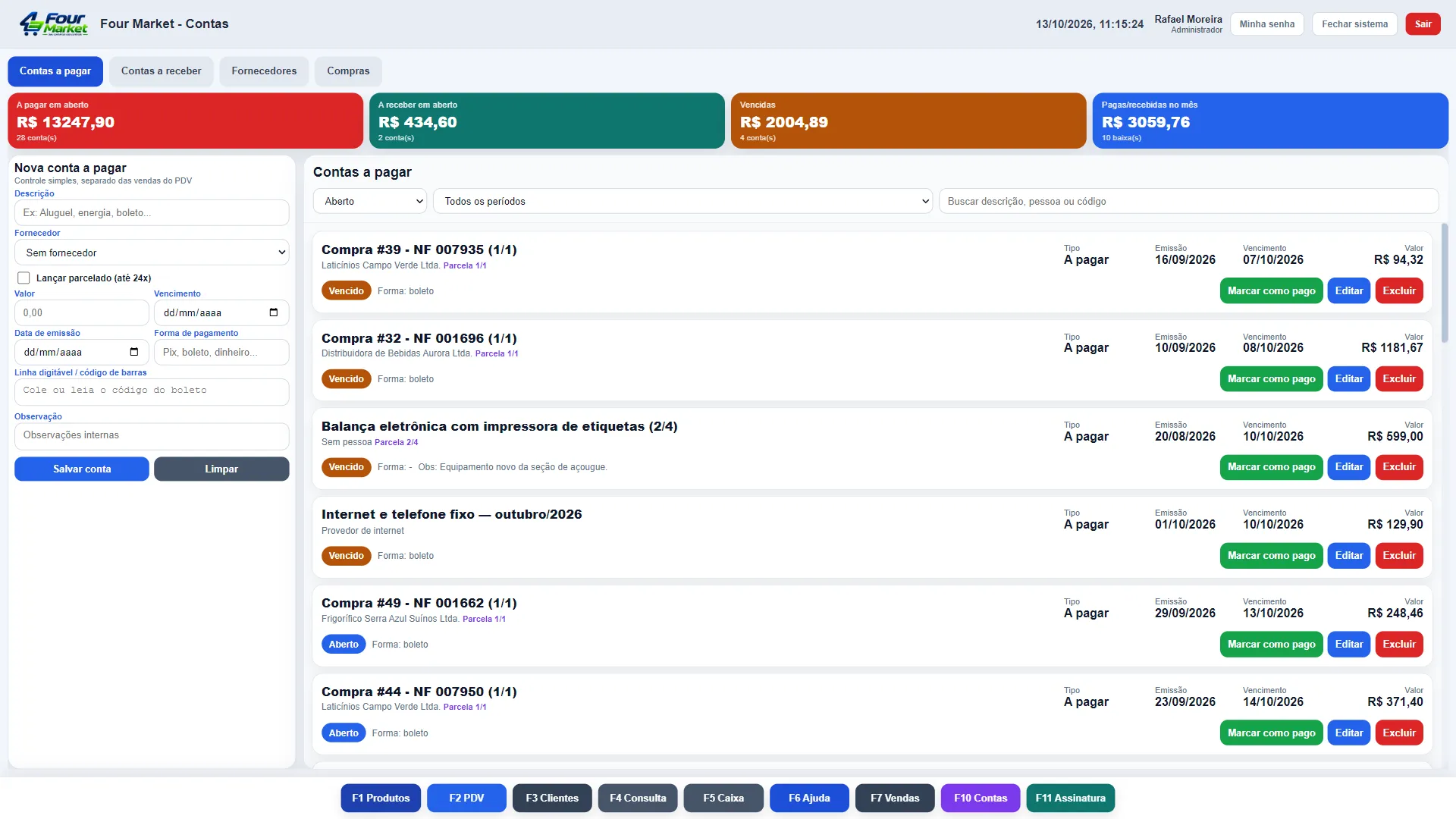Screen dimensions: 1456x819
Task: Open the Aberto status filter dropdown
Action: pyautogui.click(x=370, y=201)
